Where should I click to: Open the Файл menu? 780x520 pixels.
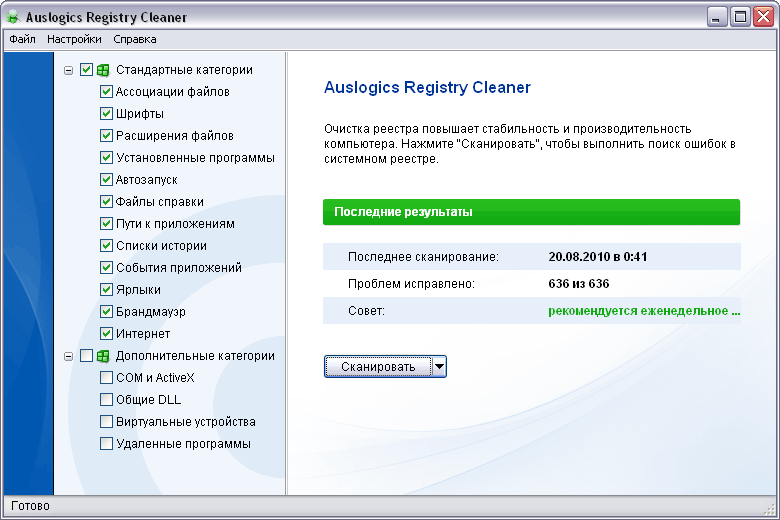[22, 39]
